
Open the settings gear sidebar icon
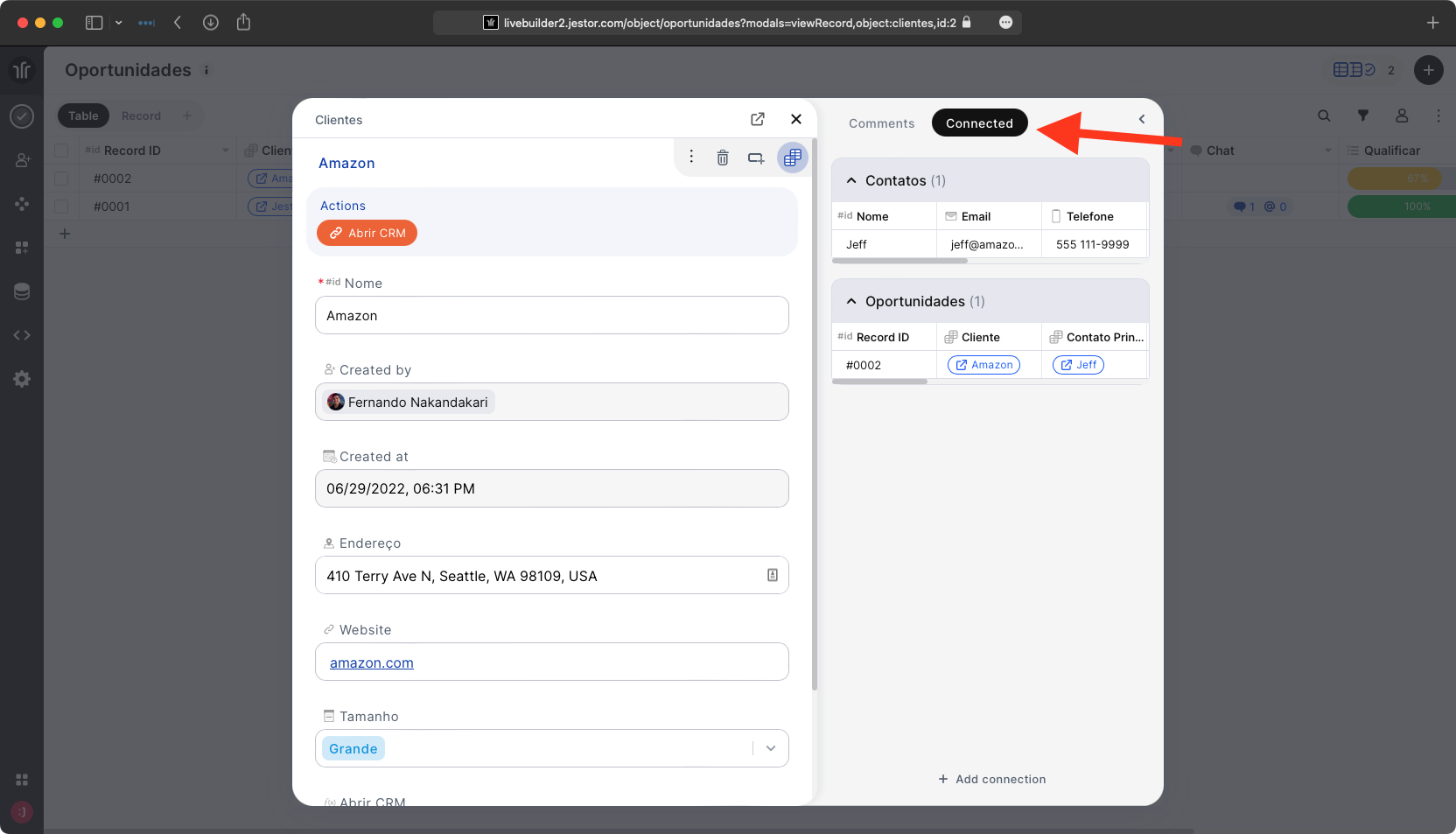22,379
